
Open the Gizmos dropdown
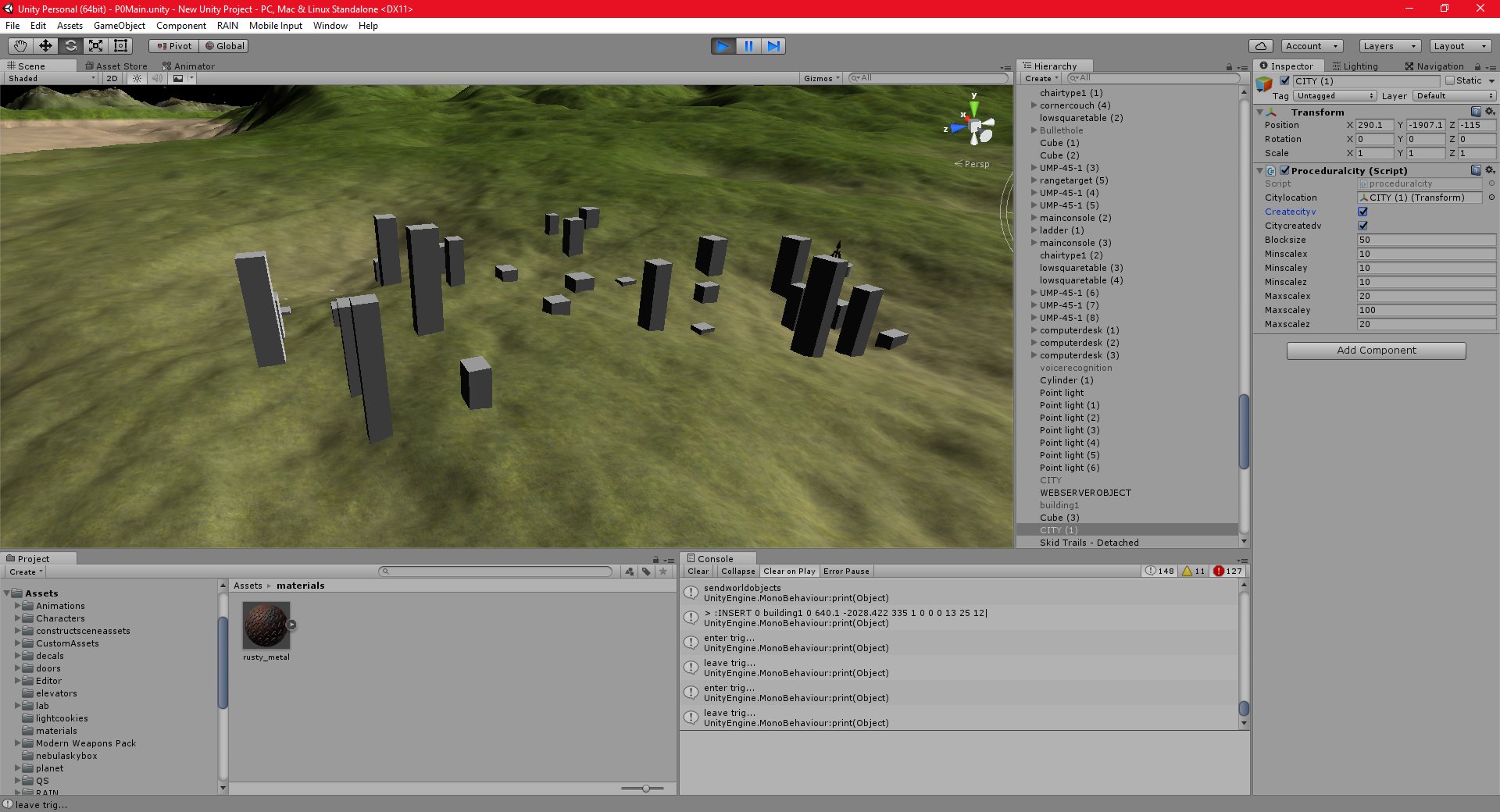click(822, 78)
